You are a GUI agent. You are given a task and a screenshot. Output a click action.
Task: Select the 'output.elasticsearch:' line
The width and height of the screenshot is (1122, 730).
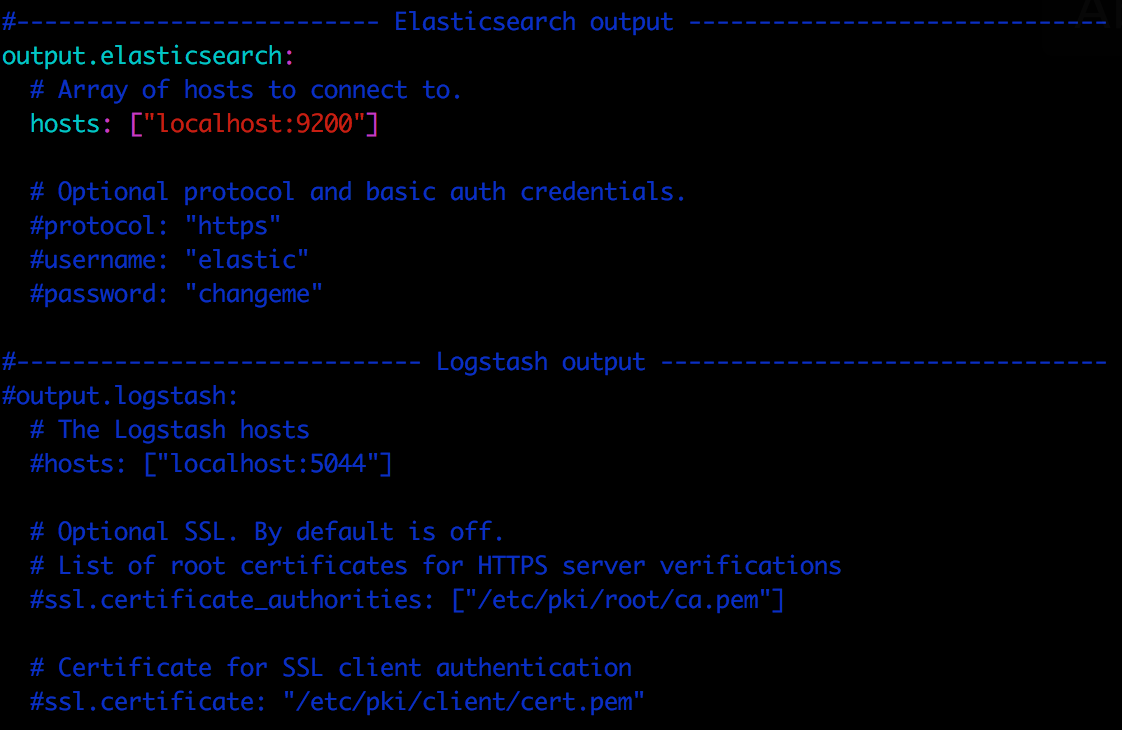click(x=148, y=56)
